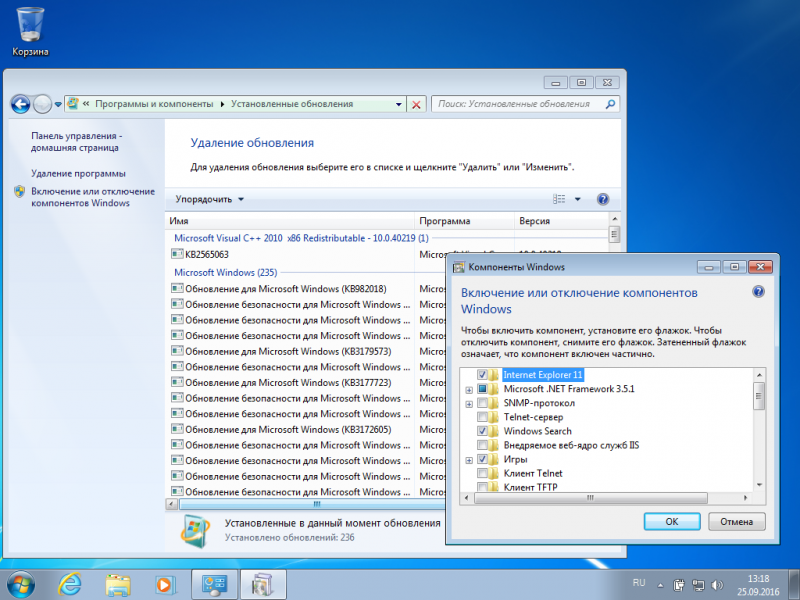Viewport: 800px width, 600px height.
Task: Switch RU input language indicator
Action: [x=639, y=583]
